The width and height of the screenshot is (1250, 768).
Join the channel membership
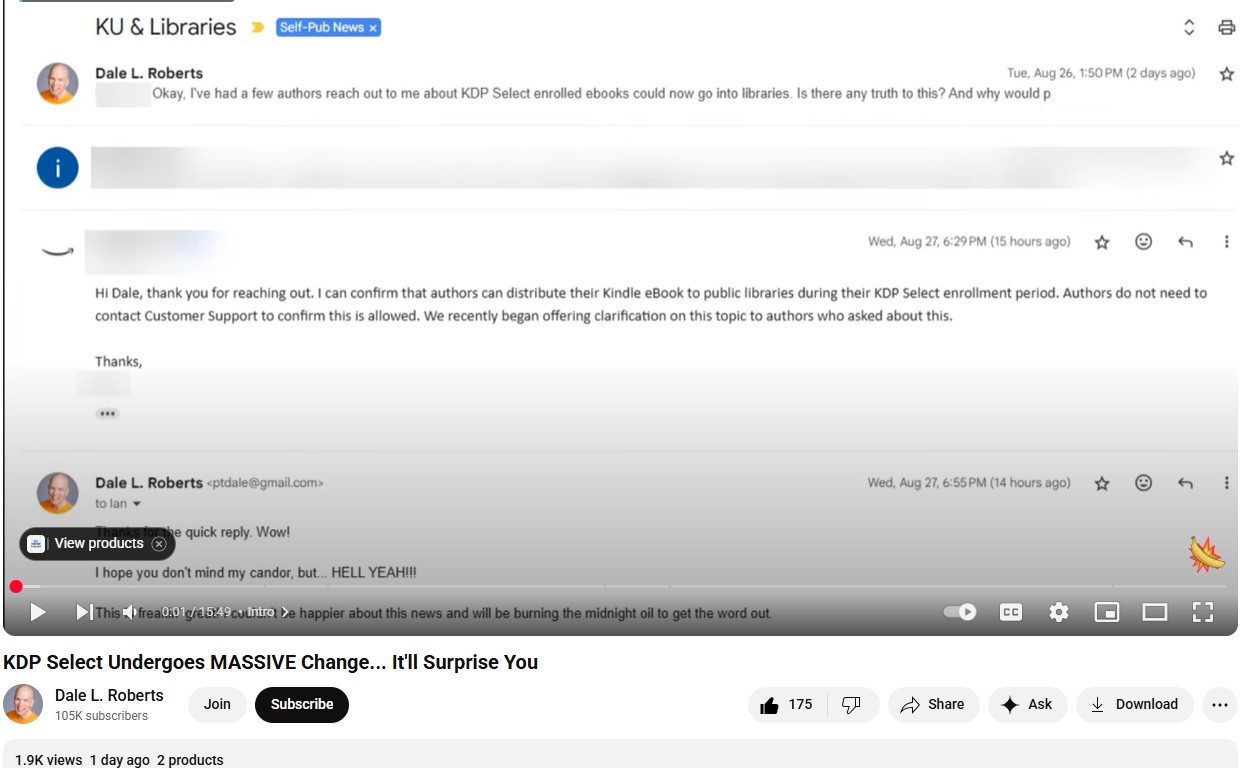coord(217,705)
